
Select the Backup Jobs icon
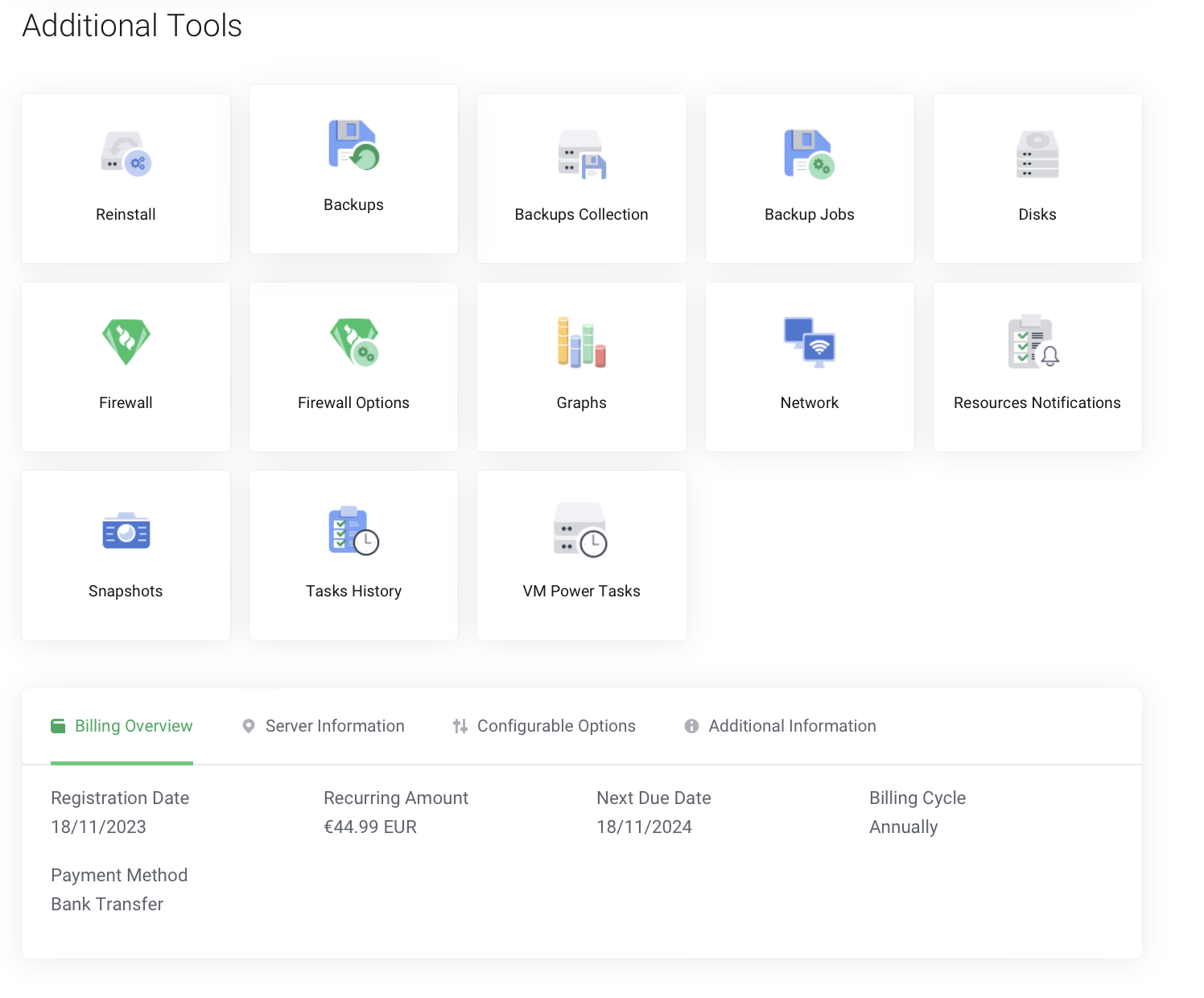coord(809,154)
